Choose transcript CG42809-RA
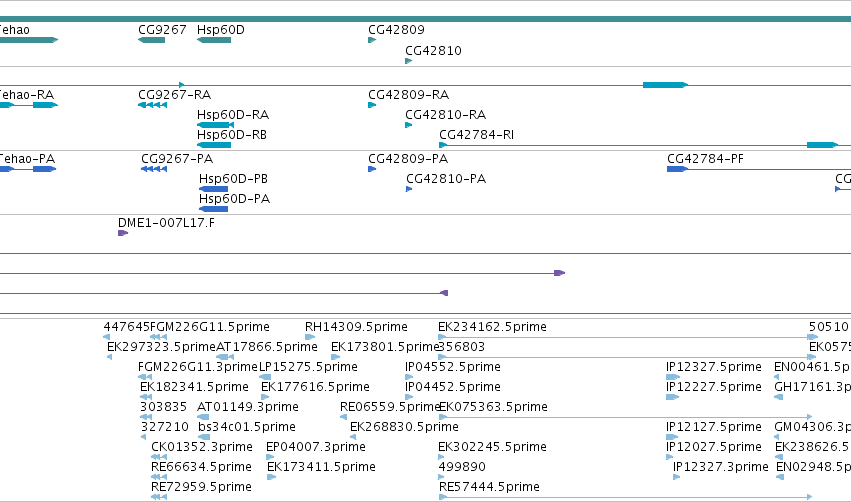The width and height of the screenshot is (851, 502). tap(409, 94)
